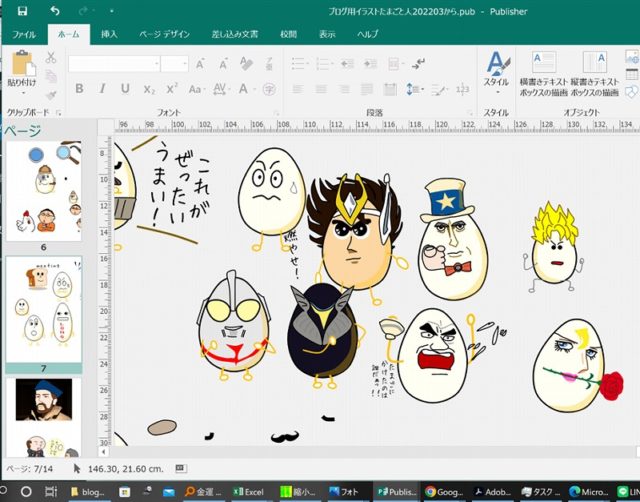Open the font color A dropdown
This screenshot has height=502, width=640.
[247, 89]
